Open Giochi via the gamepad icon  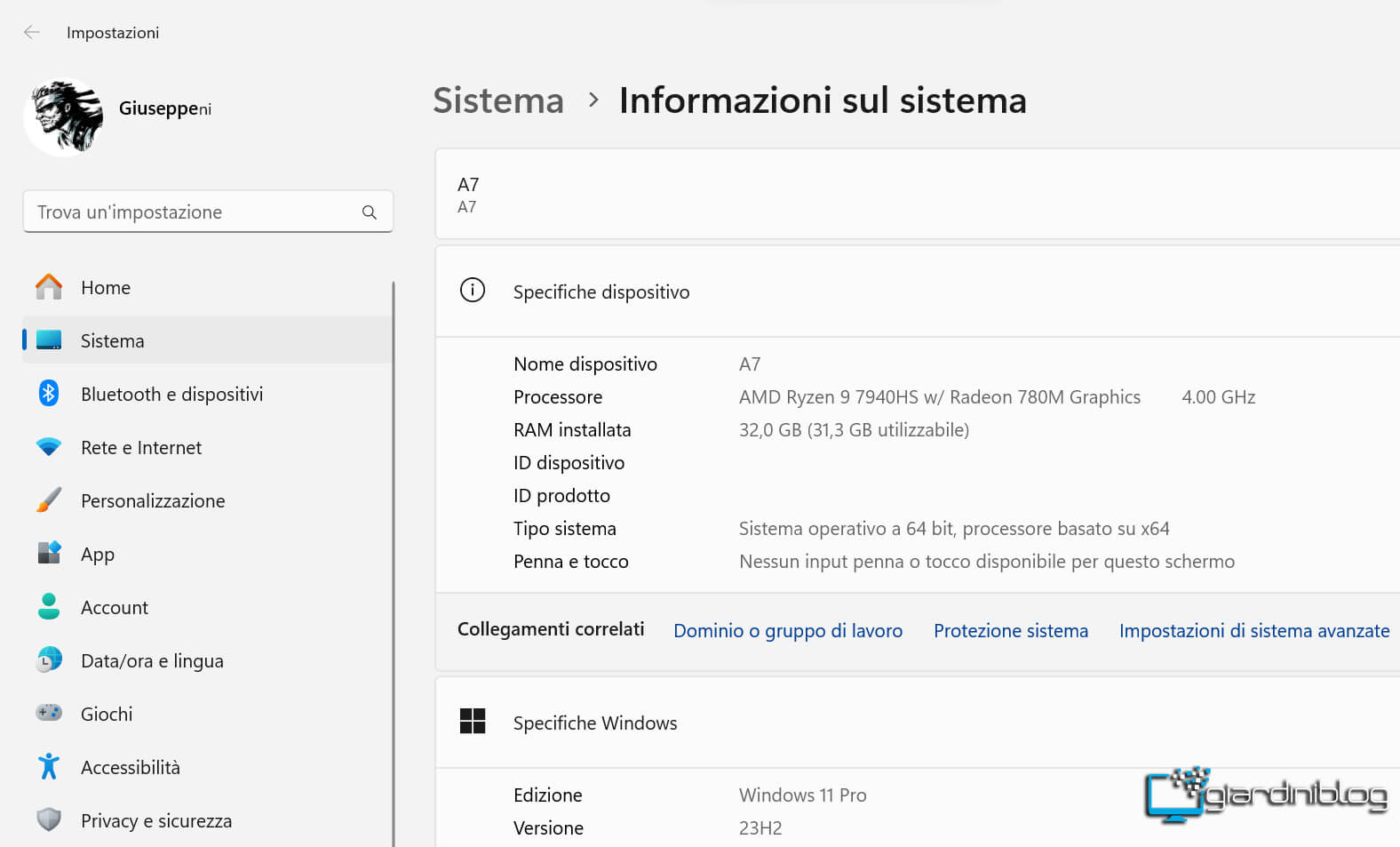point(49,713)
